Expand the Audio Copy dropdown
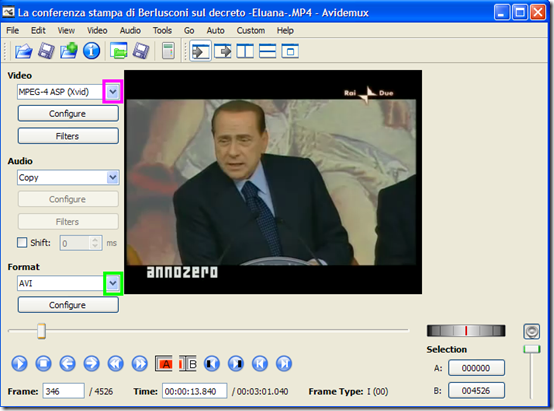The image size is (554, 411). 113,177
